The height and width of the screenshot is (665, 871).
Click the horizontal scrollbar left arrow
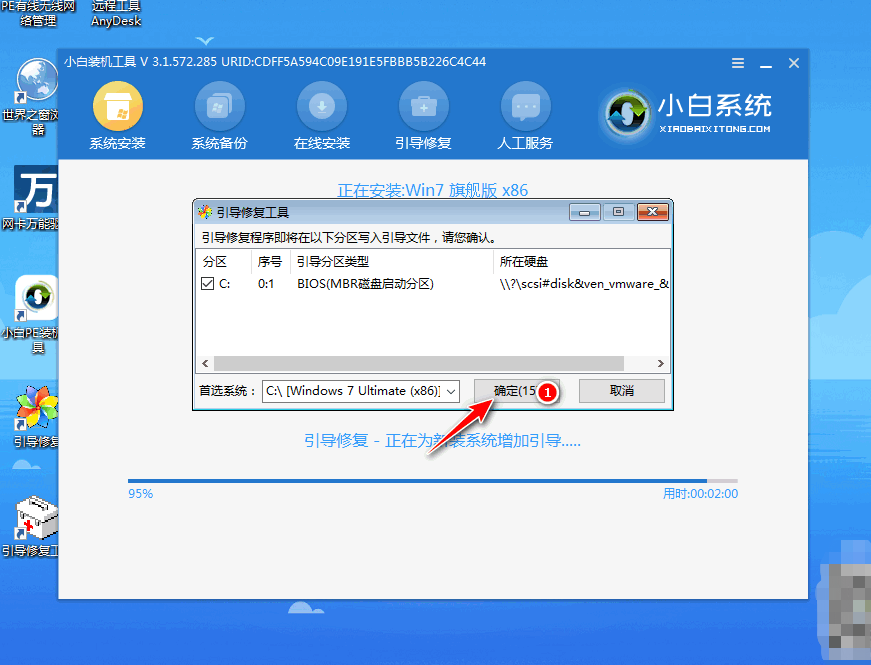click(x=205, y=363)
